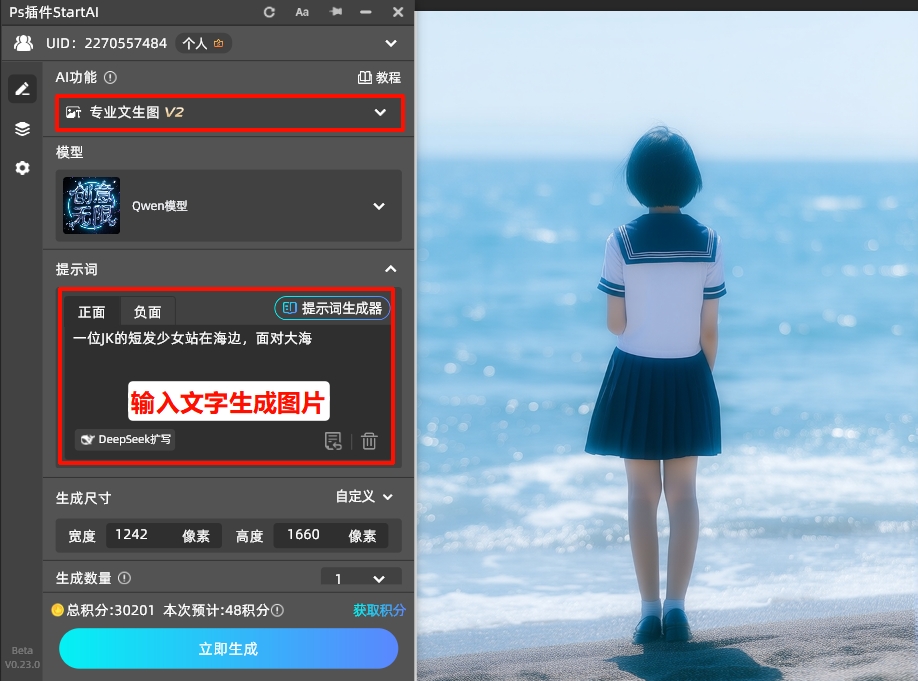This screenshot has width=918, height=681.
Task: Enable DeepSeek扩写 expansion
Action: 124,439
